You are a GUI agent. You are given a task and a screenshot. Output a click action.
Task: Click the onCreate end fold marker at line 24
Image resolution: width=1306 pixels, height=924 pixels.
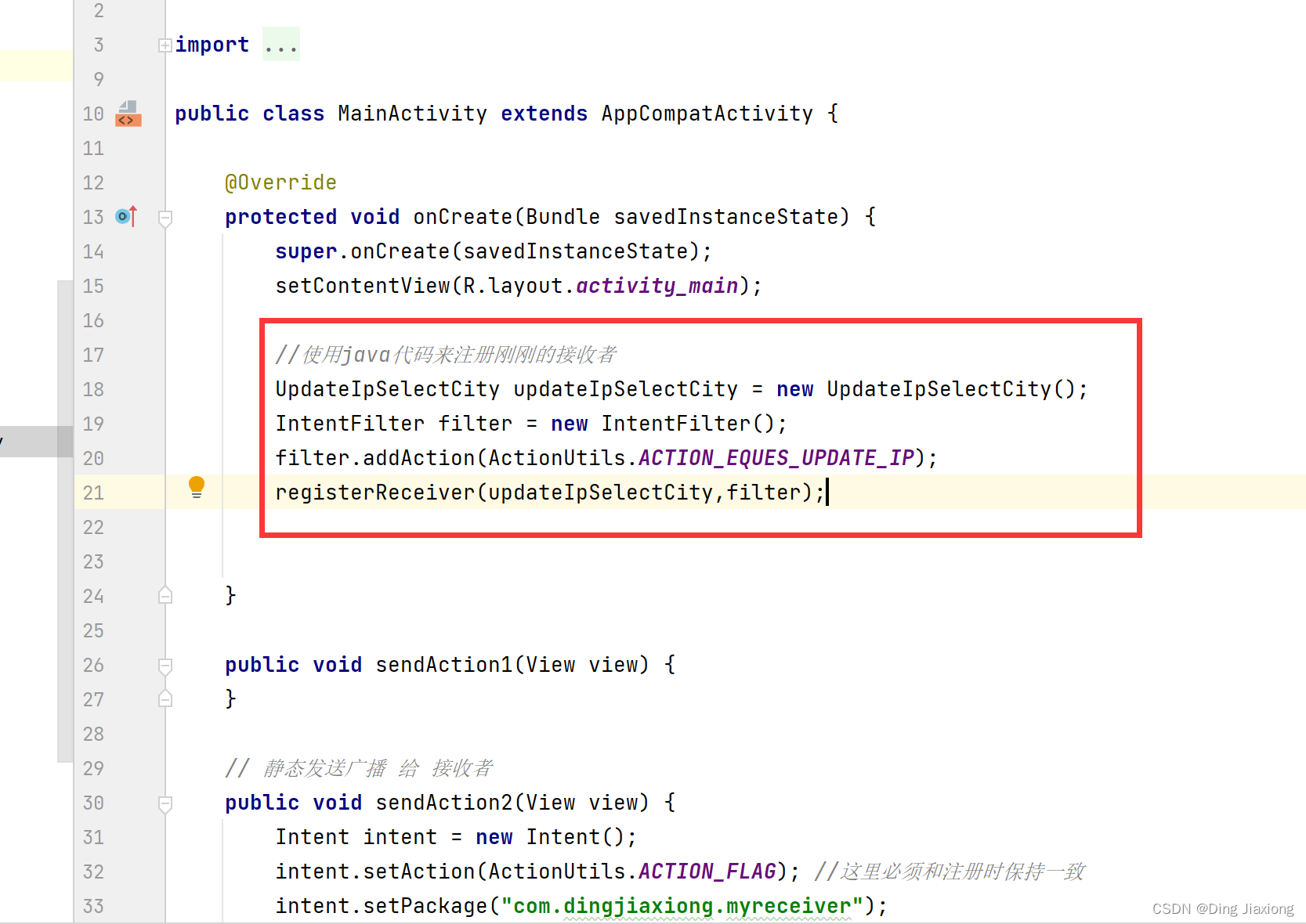point(165,595)
